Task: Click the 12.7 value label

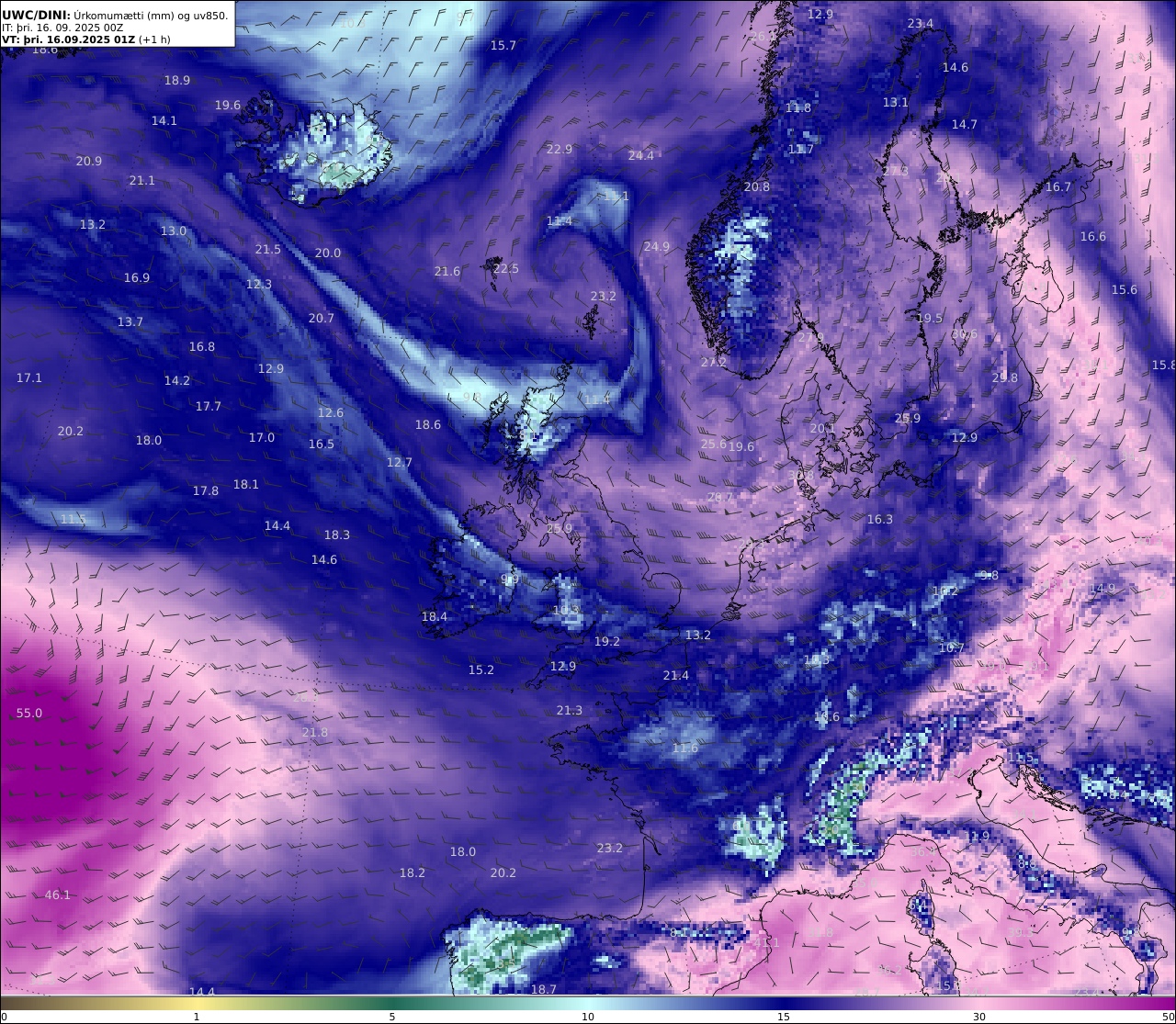Action: pos(400,462)
